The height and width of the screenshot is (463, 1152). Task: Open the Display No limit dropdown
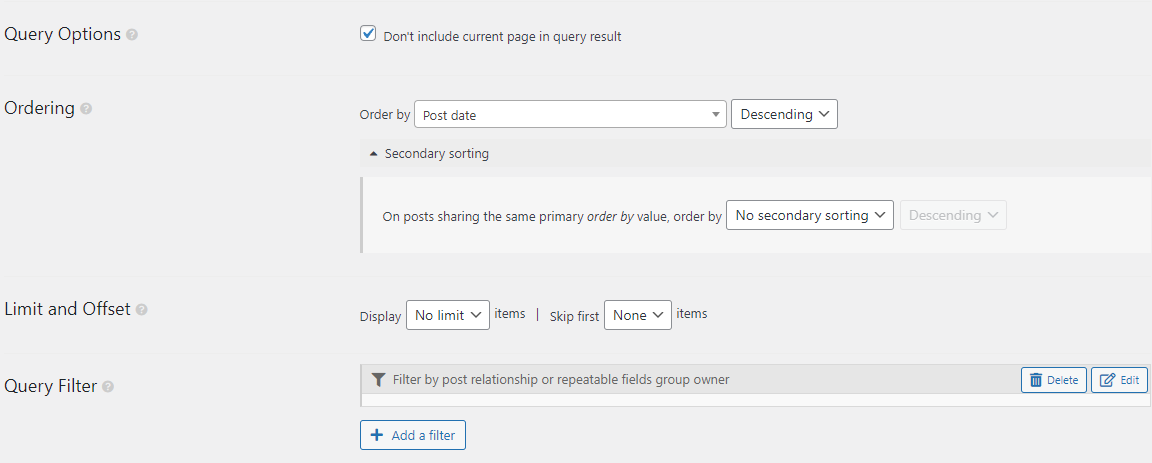(448, 315)
